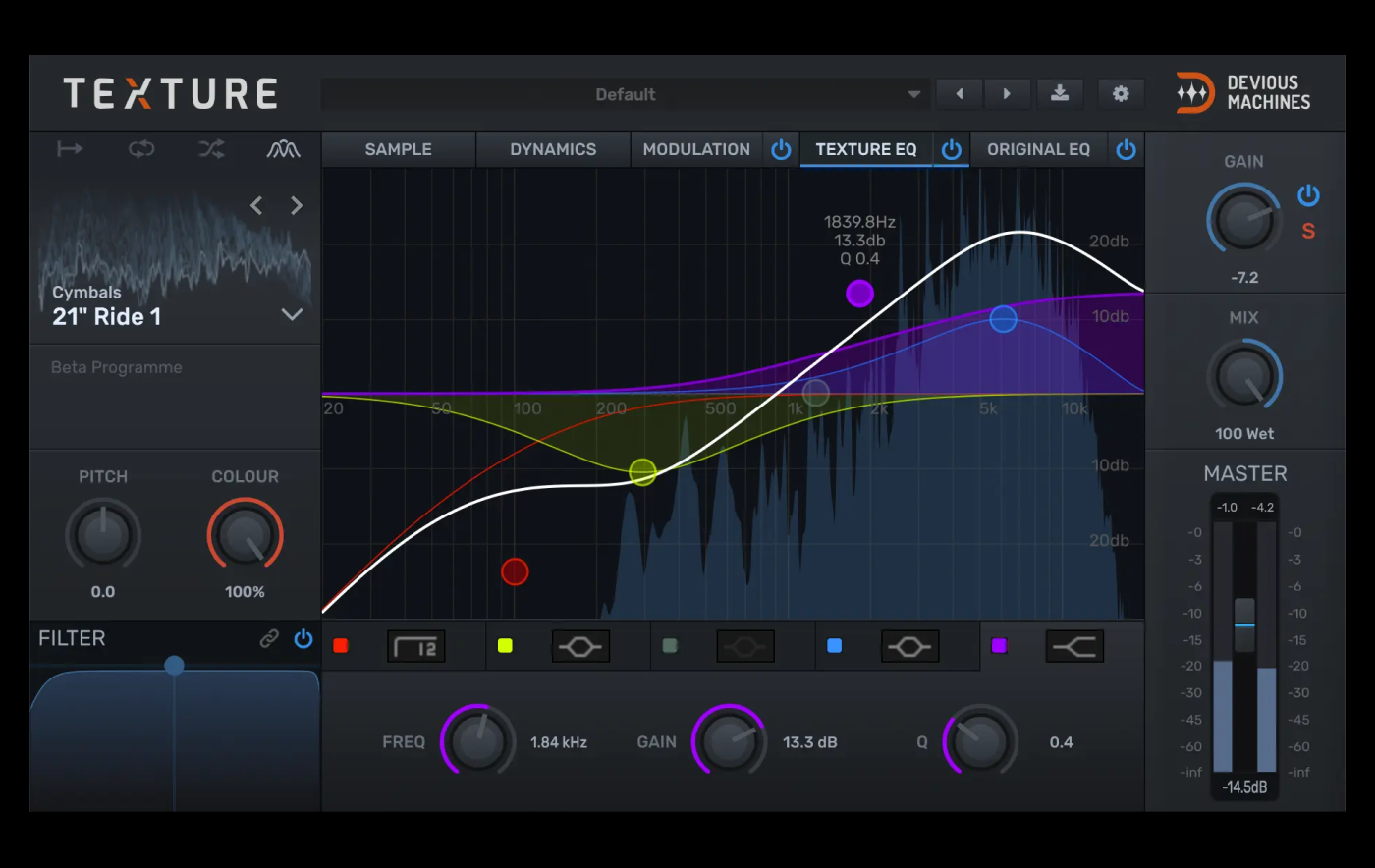Viewport: 1375px width, 868px height.
Task: Click the EQ FREQ knob
Action: click(x=478, y=742)
